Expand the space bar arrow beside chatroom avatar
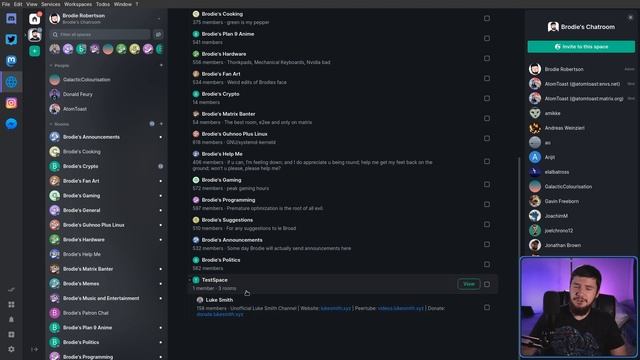640x360 pixels. [x=25, y=35]
